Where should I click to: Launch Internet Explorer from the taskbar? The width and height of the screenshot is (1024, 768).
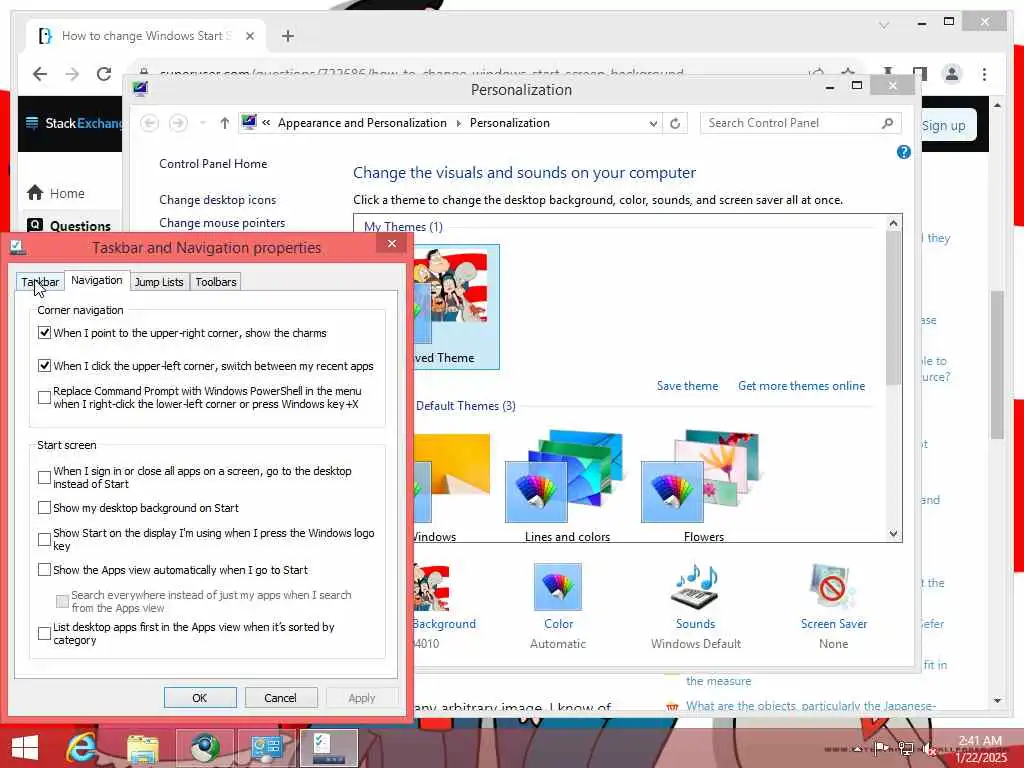click(82, 748)
